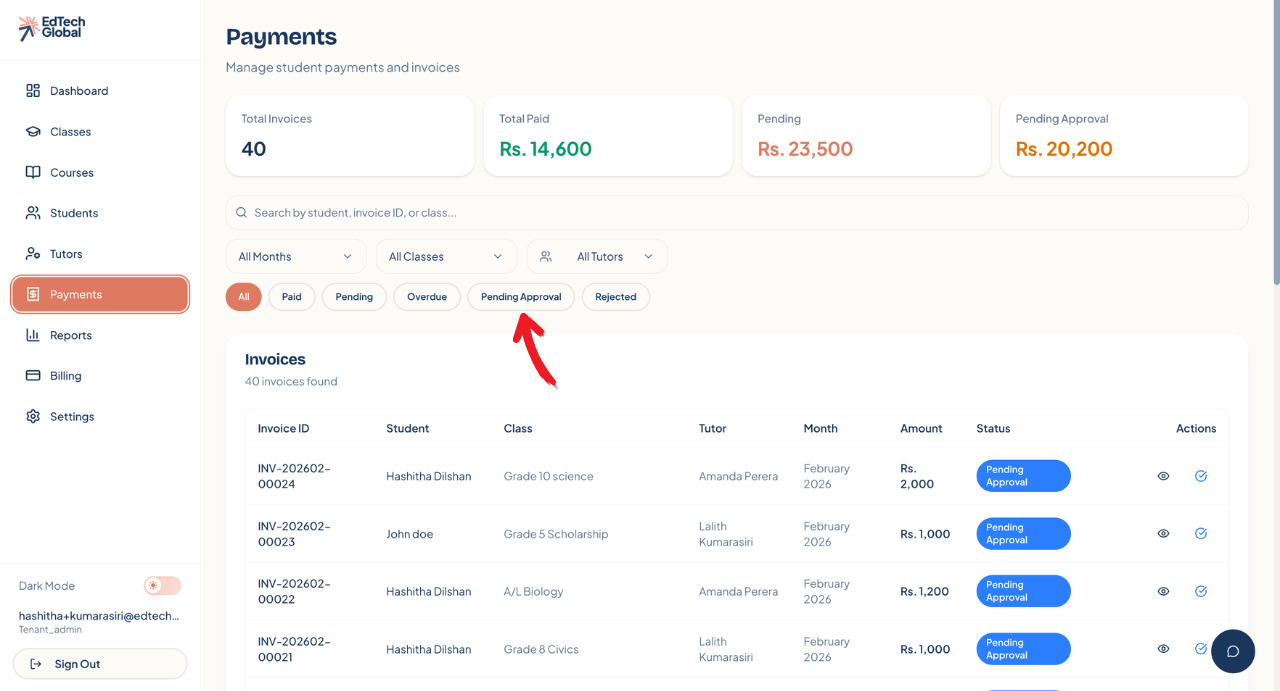Click the Sign Out button
1280x691 pixels.
pyautogui.click(x=100, y=664)
